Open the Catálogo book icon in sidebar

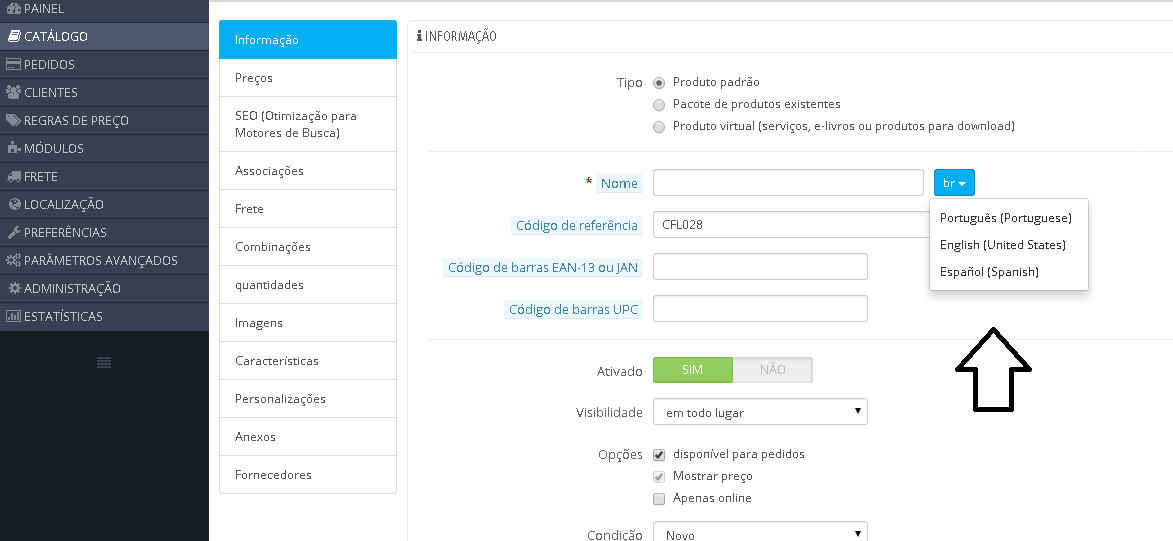(13, 36)
